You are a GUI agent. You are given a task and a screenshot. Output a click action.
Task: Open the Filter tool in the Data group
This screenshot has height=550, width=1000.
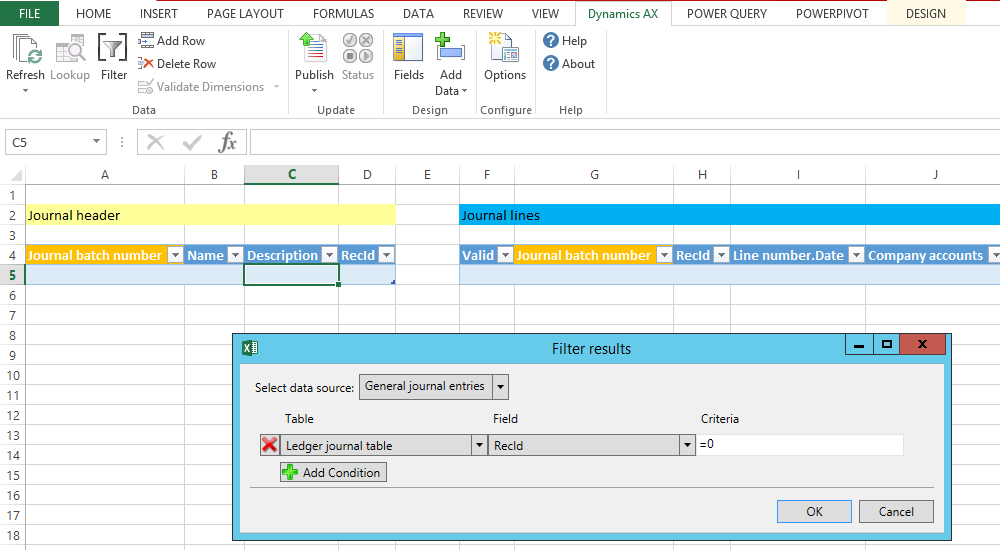tap(113, 52)
